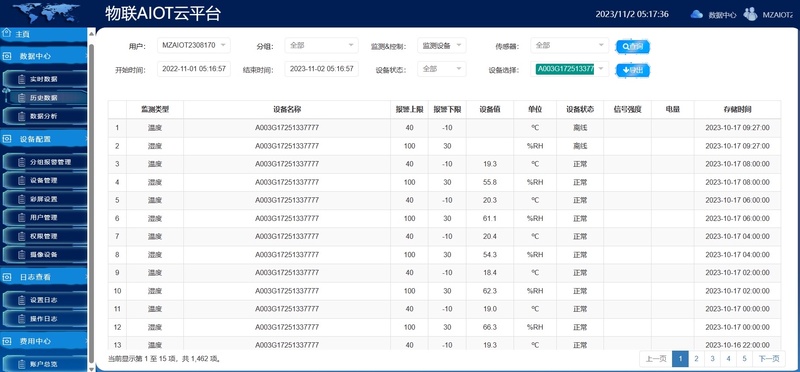Click the 离线 status in row 1
The width and height of the screenshot is (800, 372).
click(x=580, y=128)
